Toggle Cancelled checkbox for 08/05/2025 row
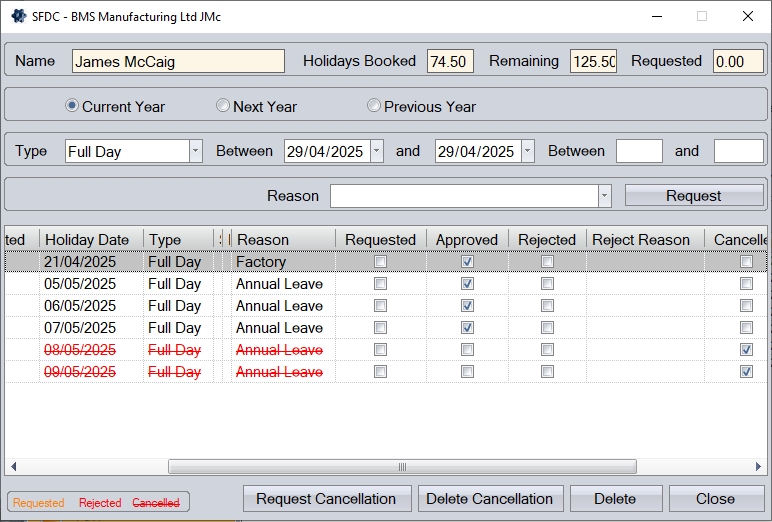The height and width of the screenshot is (522, 772). click(746, 350)
